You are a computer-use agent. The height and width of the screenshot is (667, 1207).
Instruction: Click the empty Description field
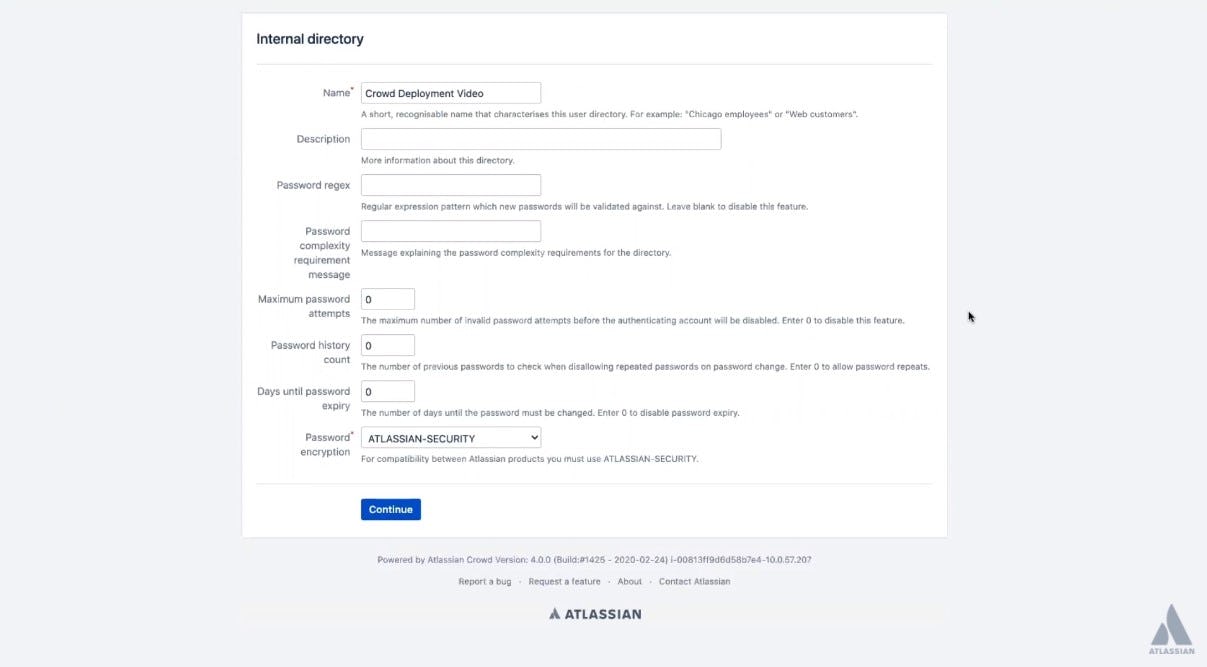540,138
